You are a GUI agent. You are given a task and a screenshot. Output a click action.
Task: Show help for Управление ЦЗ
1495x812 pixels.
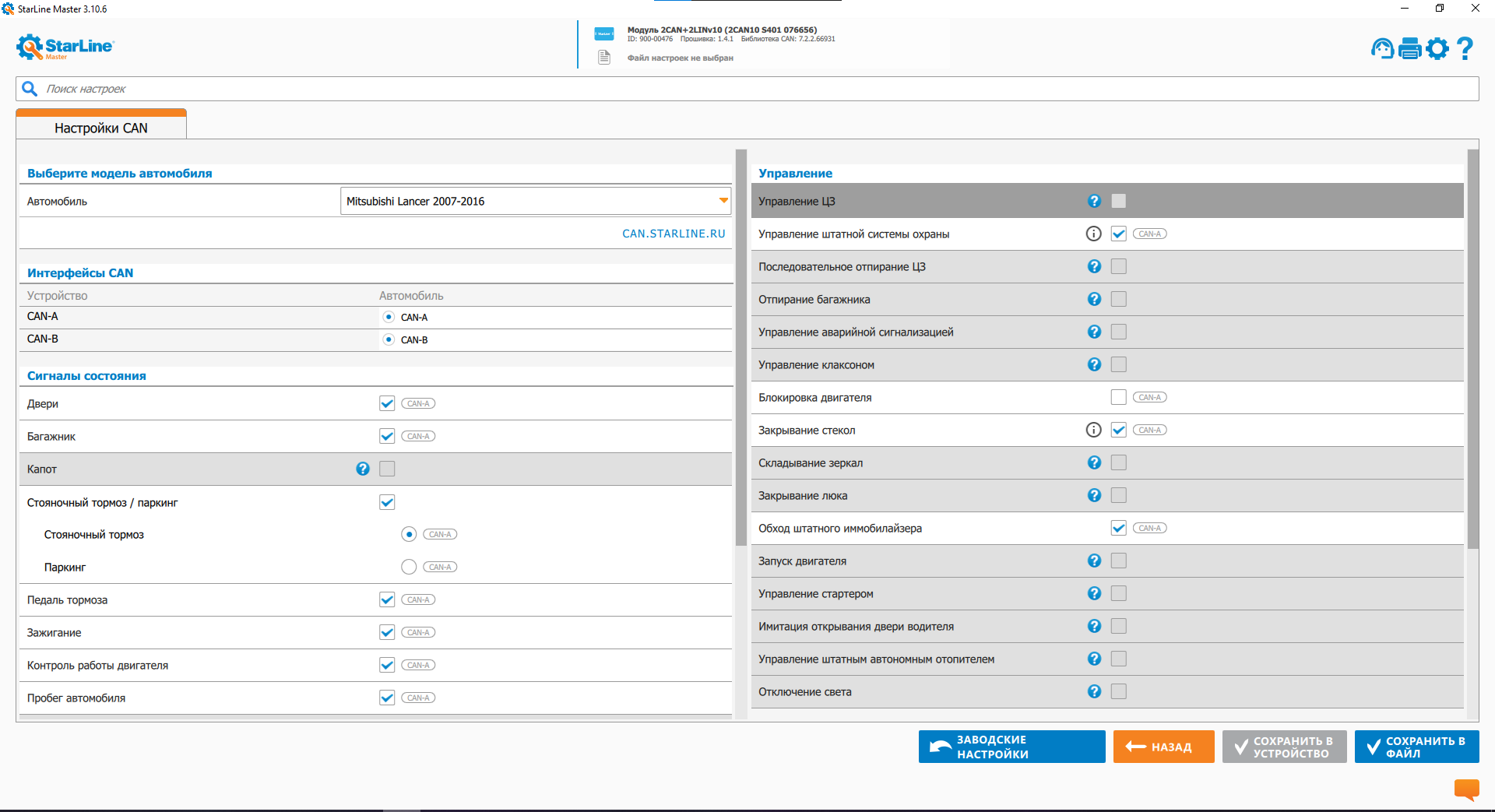point(1094,201)
